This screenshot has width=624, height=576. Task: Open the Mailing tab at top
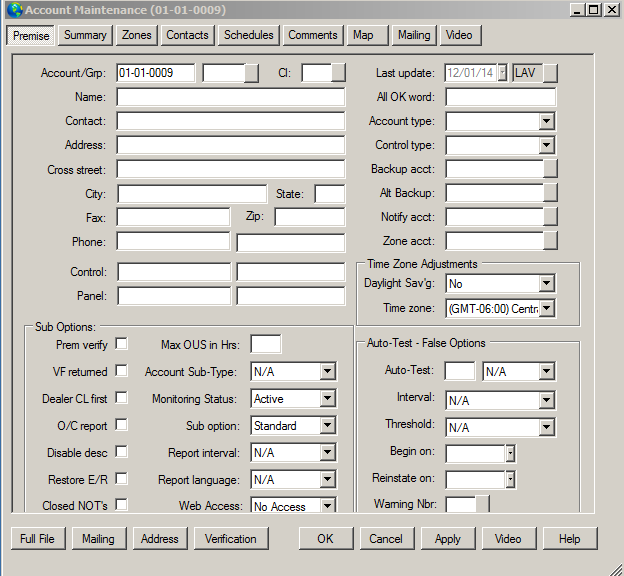coord(414,35)
